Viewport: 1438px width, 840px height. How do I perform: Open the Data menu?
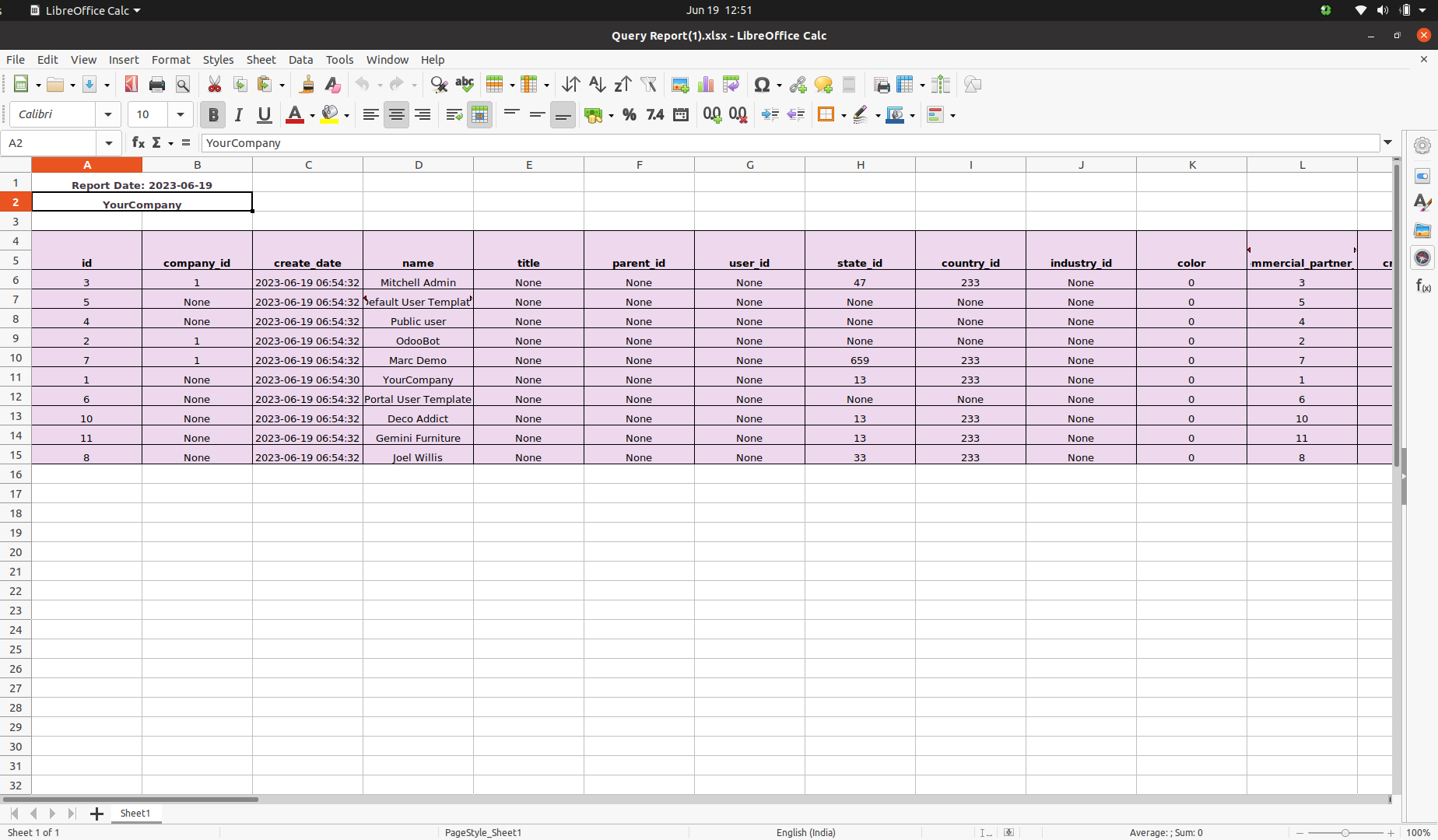[x=300, y=60]
